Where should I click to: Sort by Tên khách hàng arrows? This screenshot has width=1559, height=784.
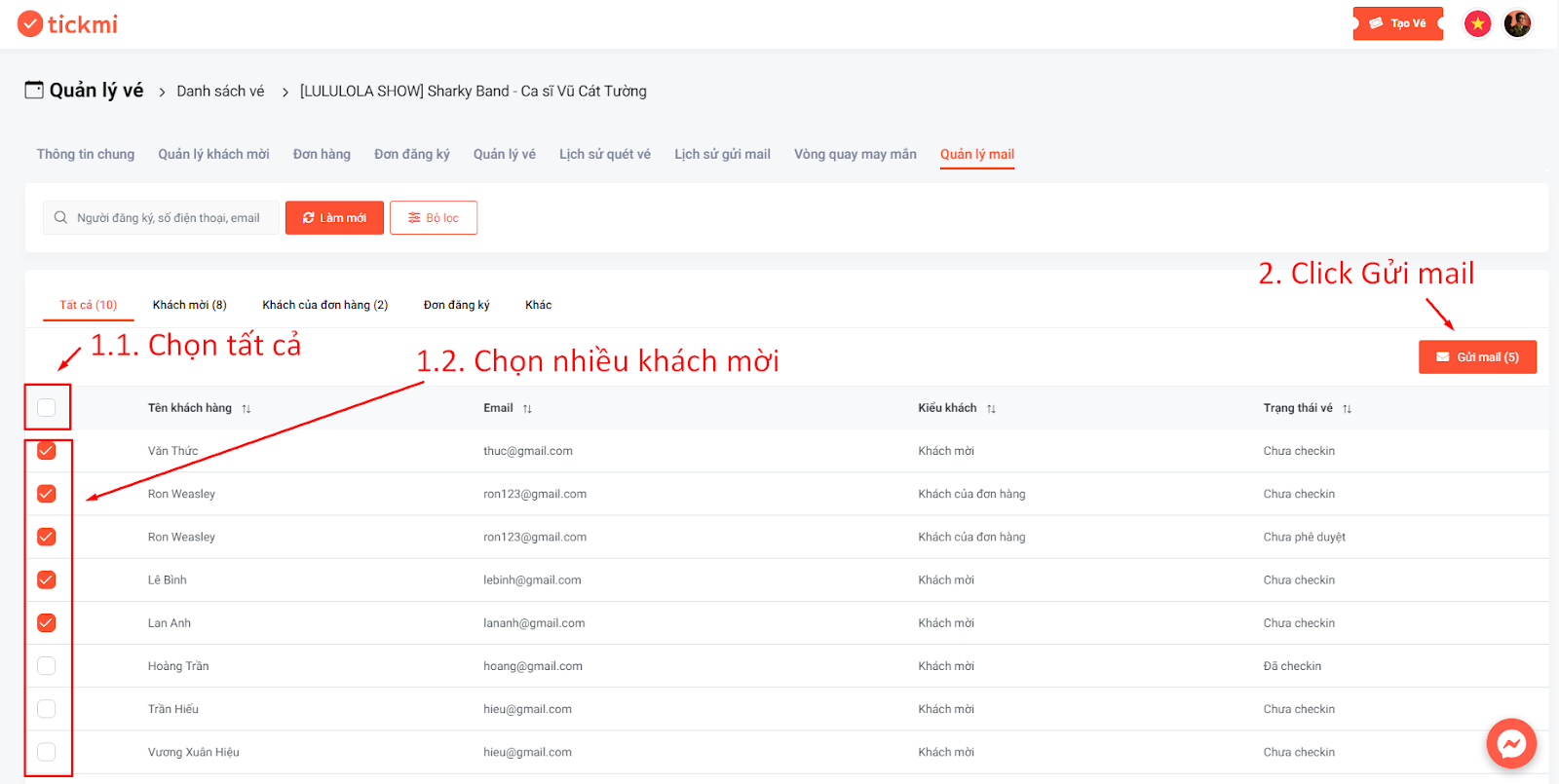[247, 409]
